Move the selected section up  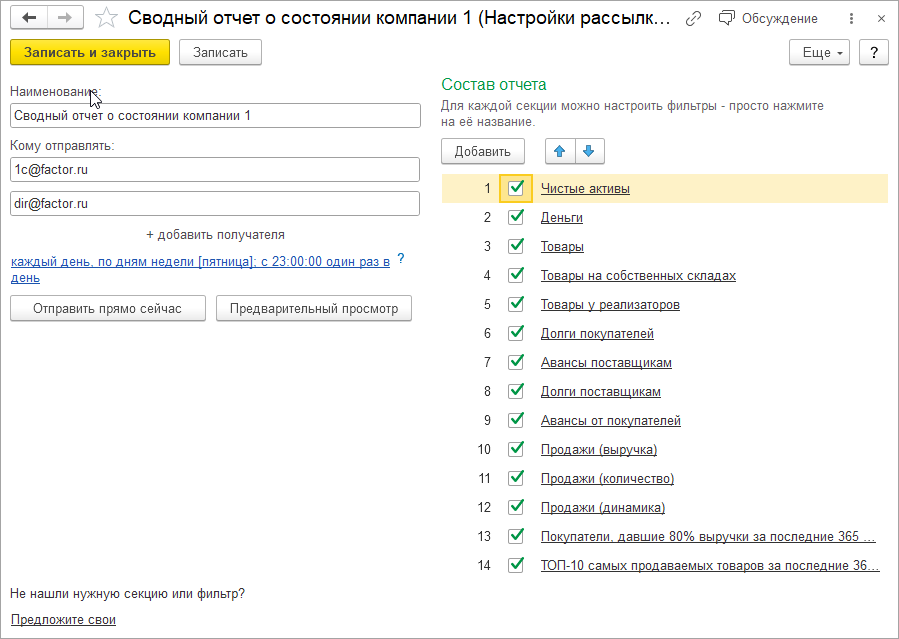(560, 151)
